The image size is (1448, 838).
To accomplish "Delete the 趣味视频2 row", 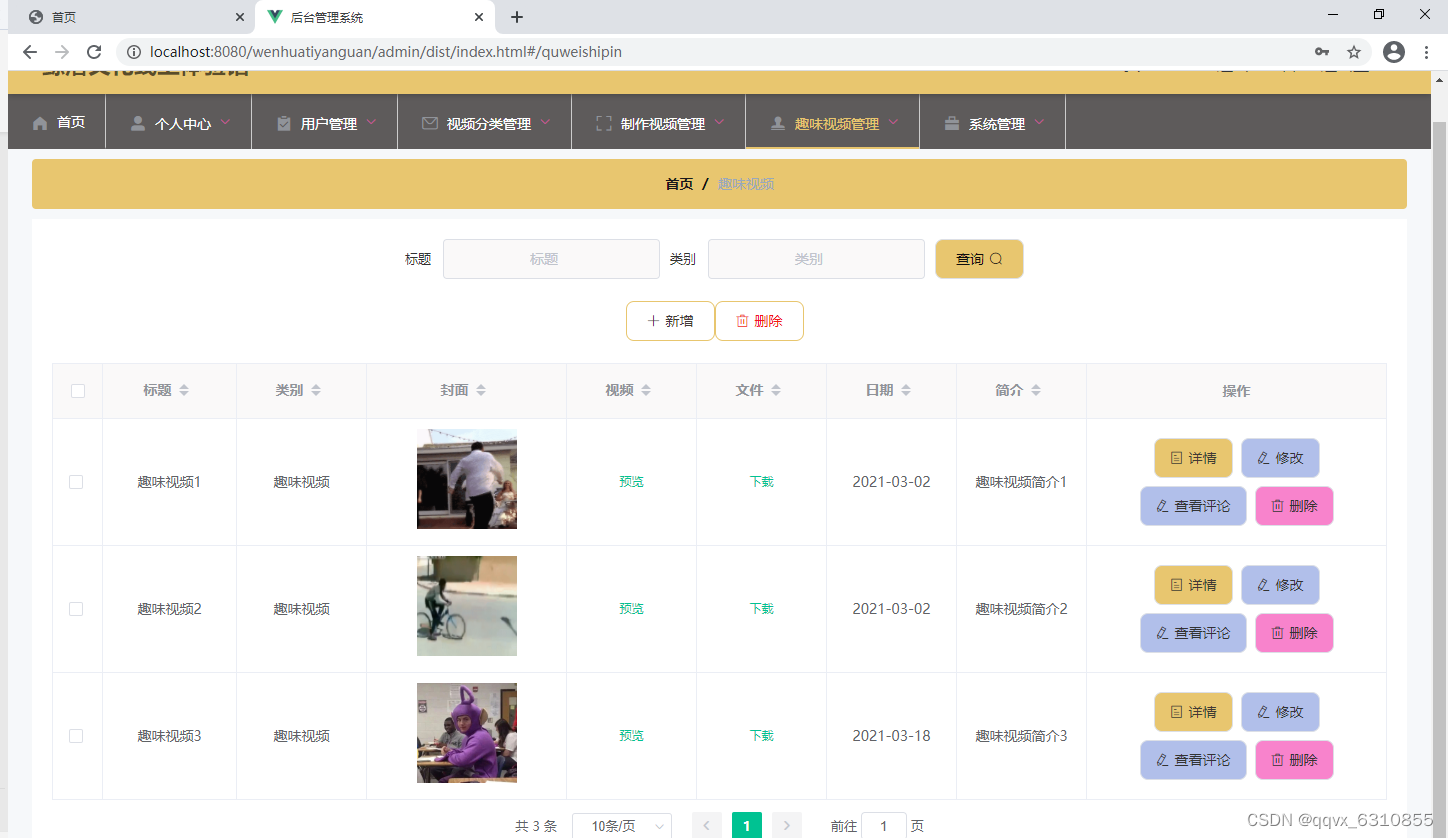I will tap(1294, 633).
